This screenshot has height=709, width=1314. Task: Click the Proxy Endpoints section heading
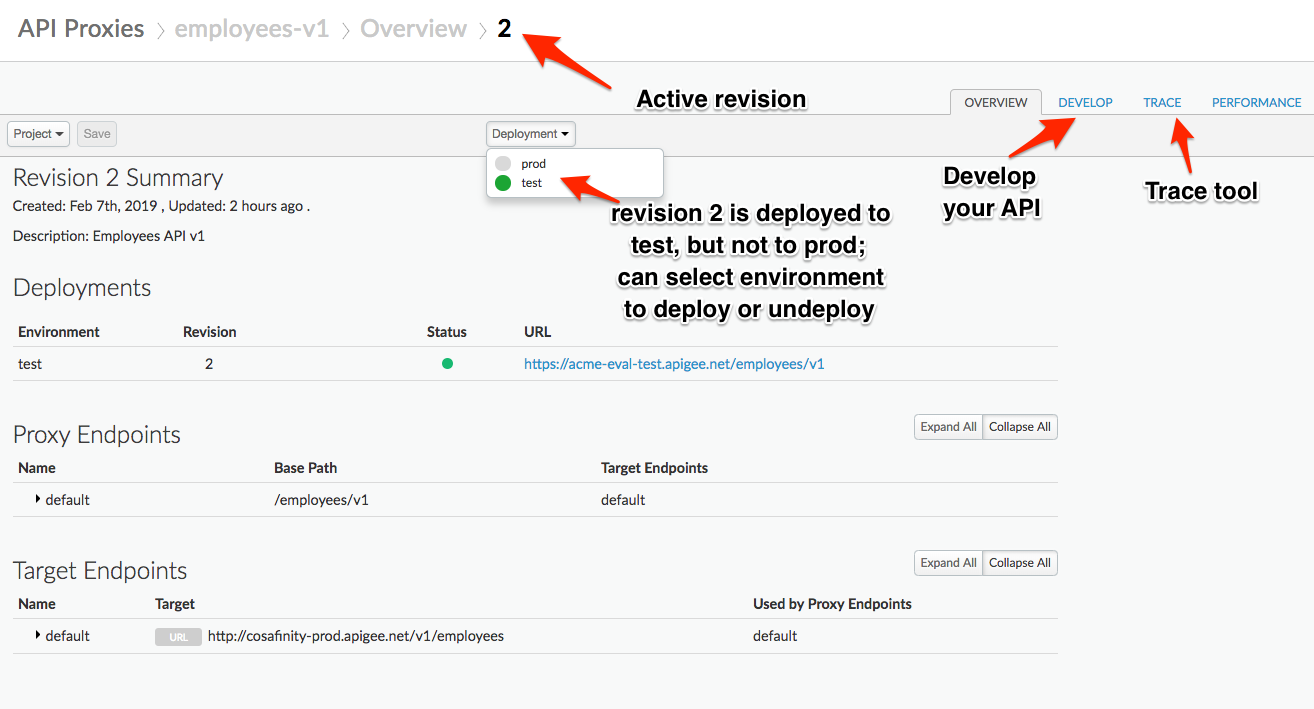tap(97, 435)
